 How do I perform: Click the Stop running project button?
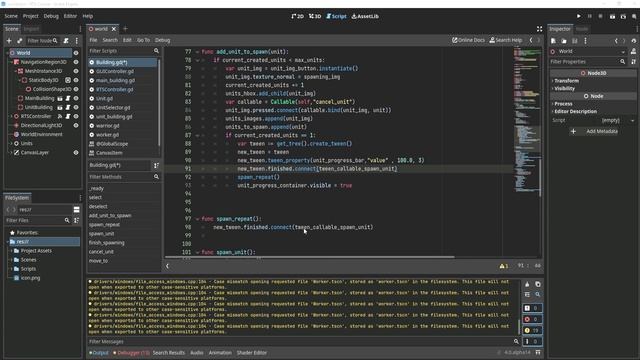point(600,16)
